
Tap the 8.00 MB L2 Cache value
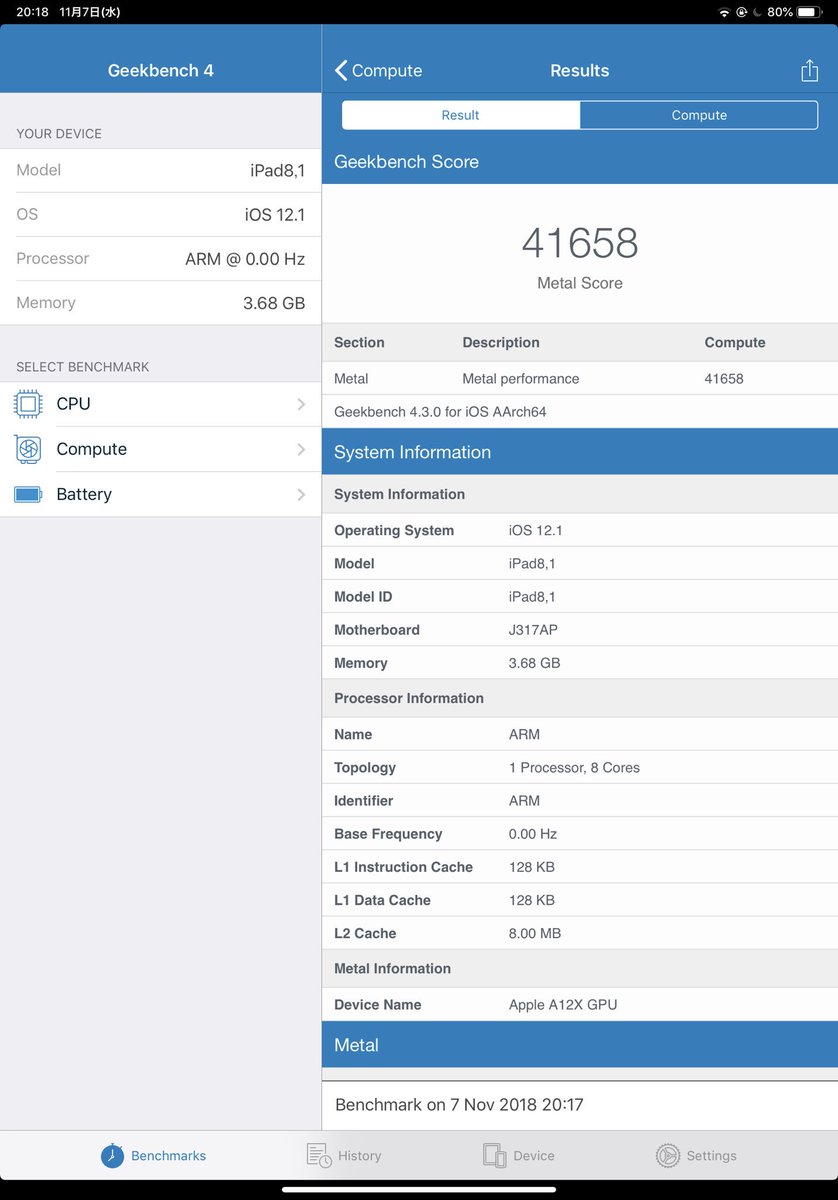[535, 933]
